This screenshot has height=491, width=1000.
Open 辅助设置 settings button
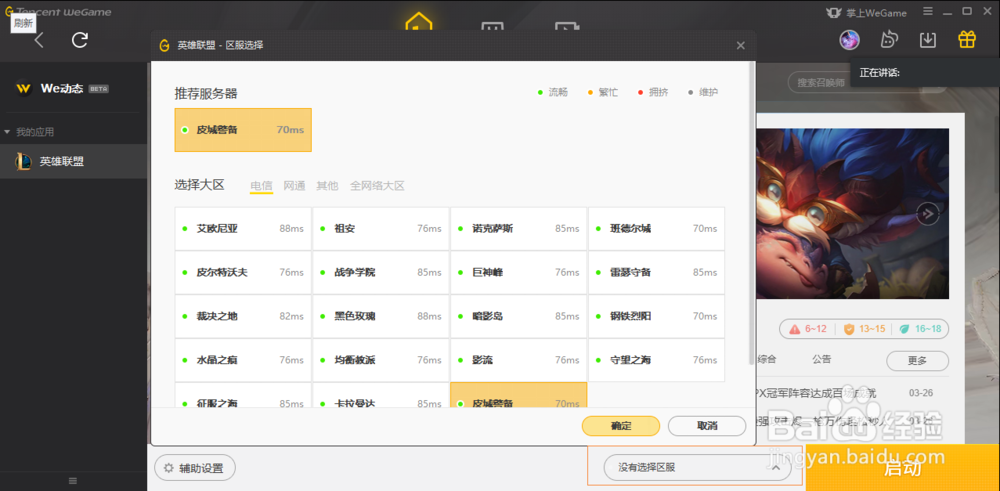coord(195,469)
